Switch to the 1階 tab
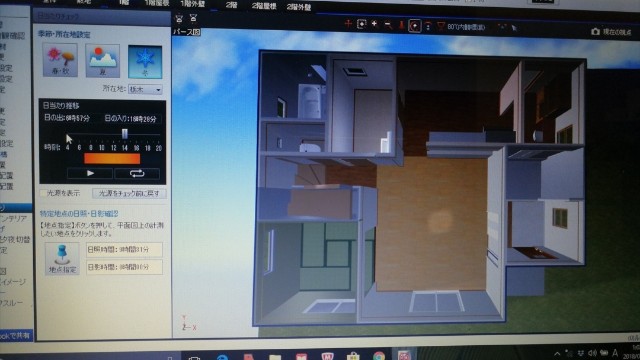This screenshot has width=640, height=360. (124, 2)
